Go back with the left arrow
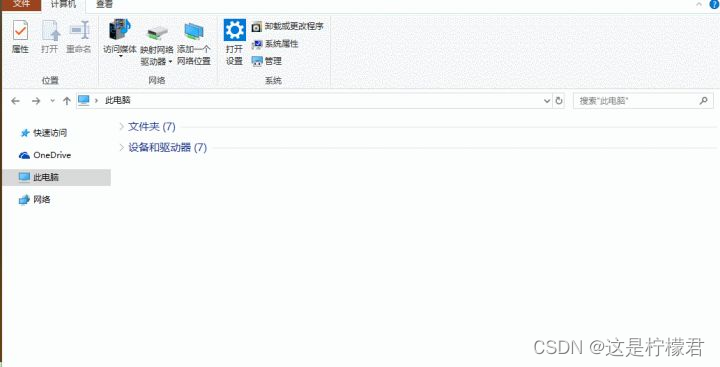720x367 pixels. (x=16, y=101)
